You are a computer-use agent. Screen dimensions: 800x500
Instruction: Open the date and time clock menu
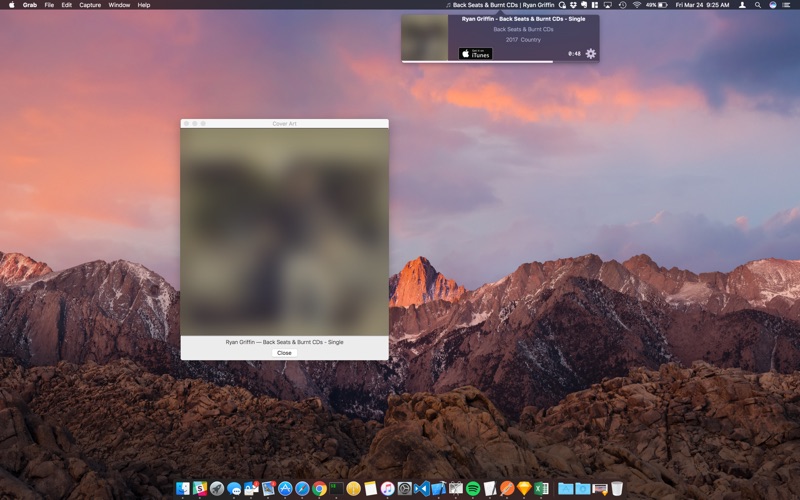click(703, 5)
